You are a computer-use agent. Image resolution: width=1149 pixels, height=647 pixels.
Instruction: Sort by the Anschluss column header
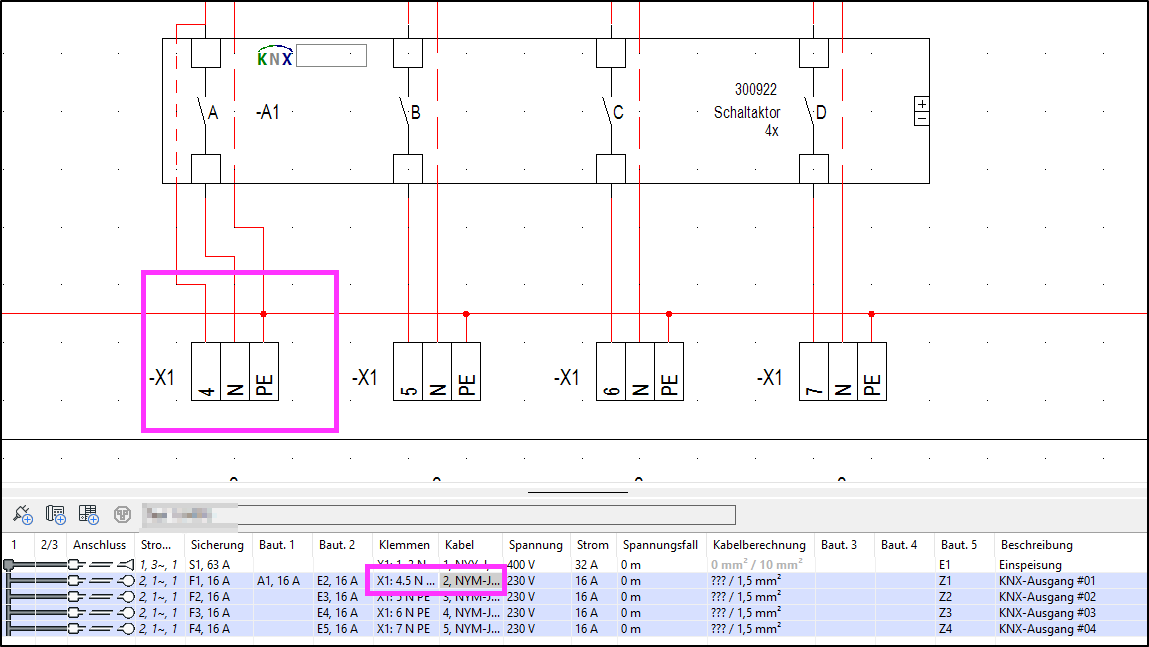click(100, 544)
